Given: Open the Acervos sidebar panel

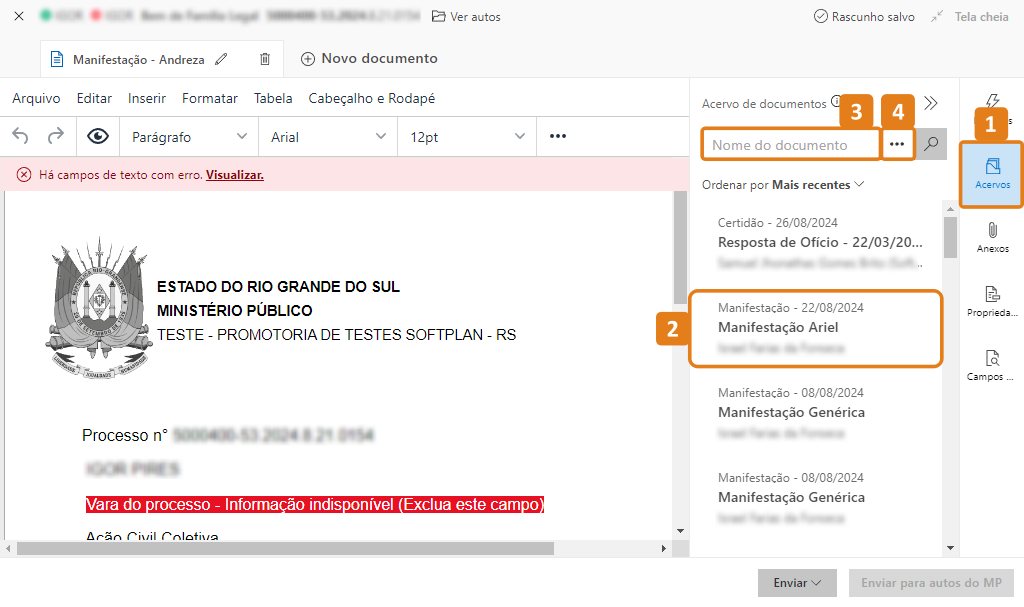Looking at the screenshot, I should click(x=992, y=174).
